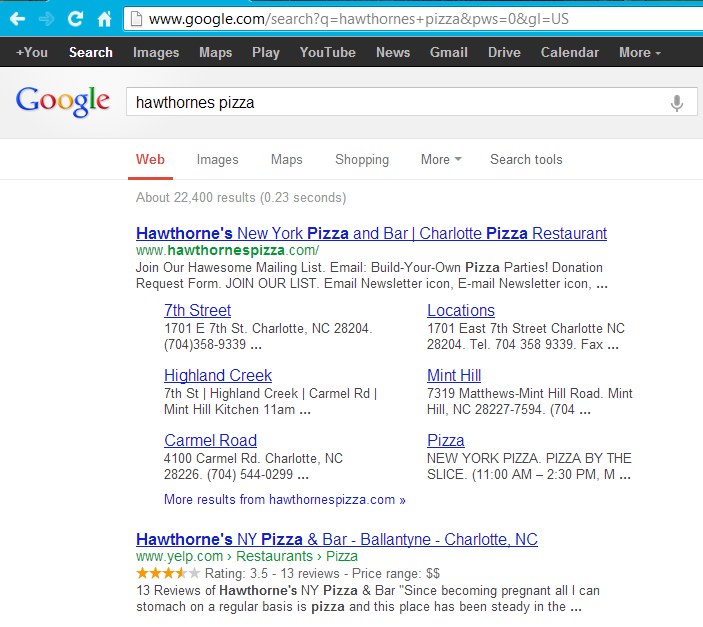Click the page icon in the address bar

[136, 19]
